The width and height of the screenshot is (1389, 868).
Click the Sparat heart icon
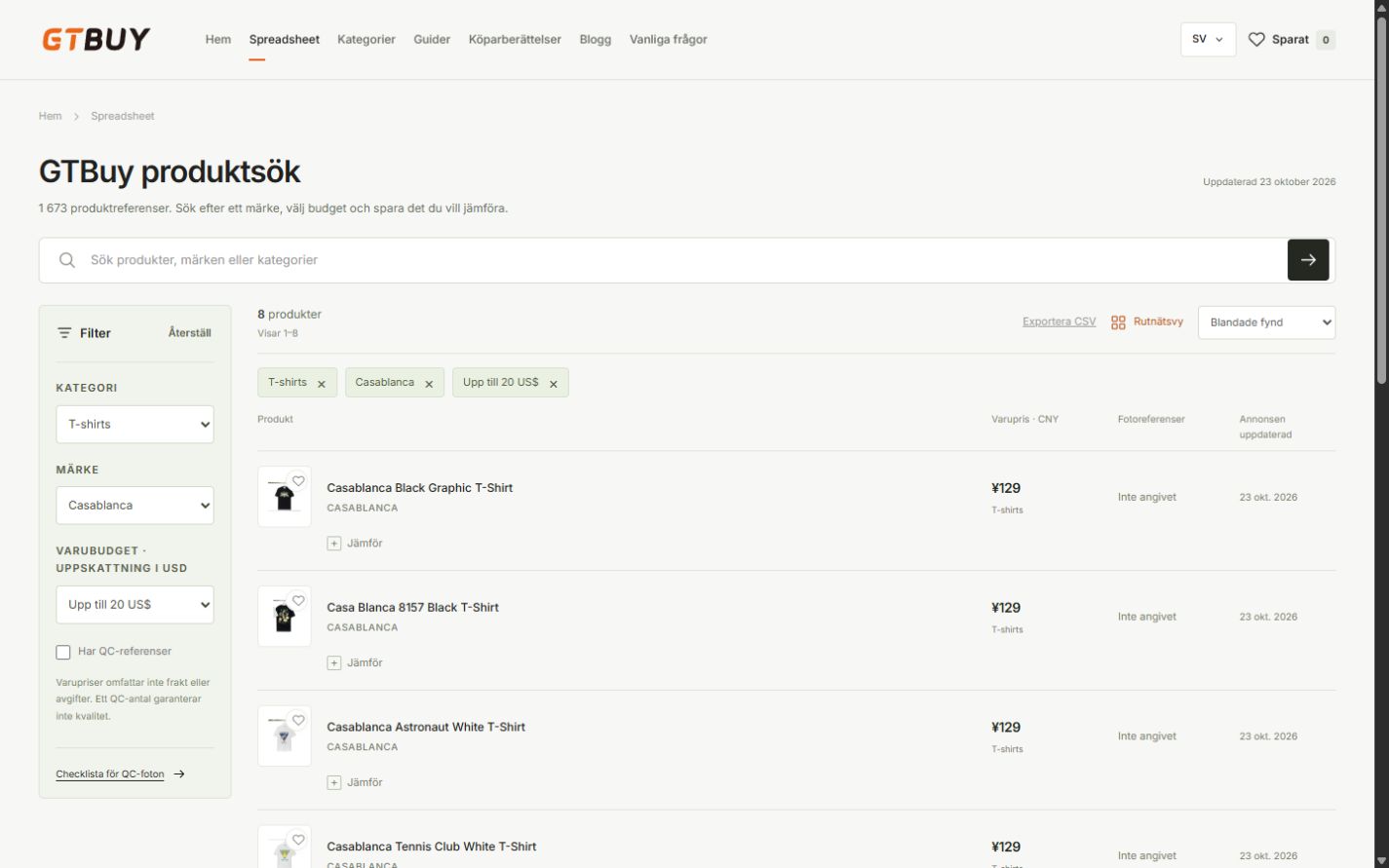click(x=1256, y=40)
